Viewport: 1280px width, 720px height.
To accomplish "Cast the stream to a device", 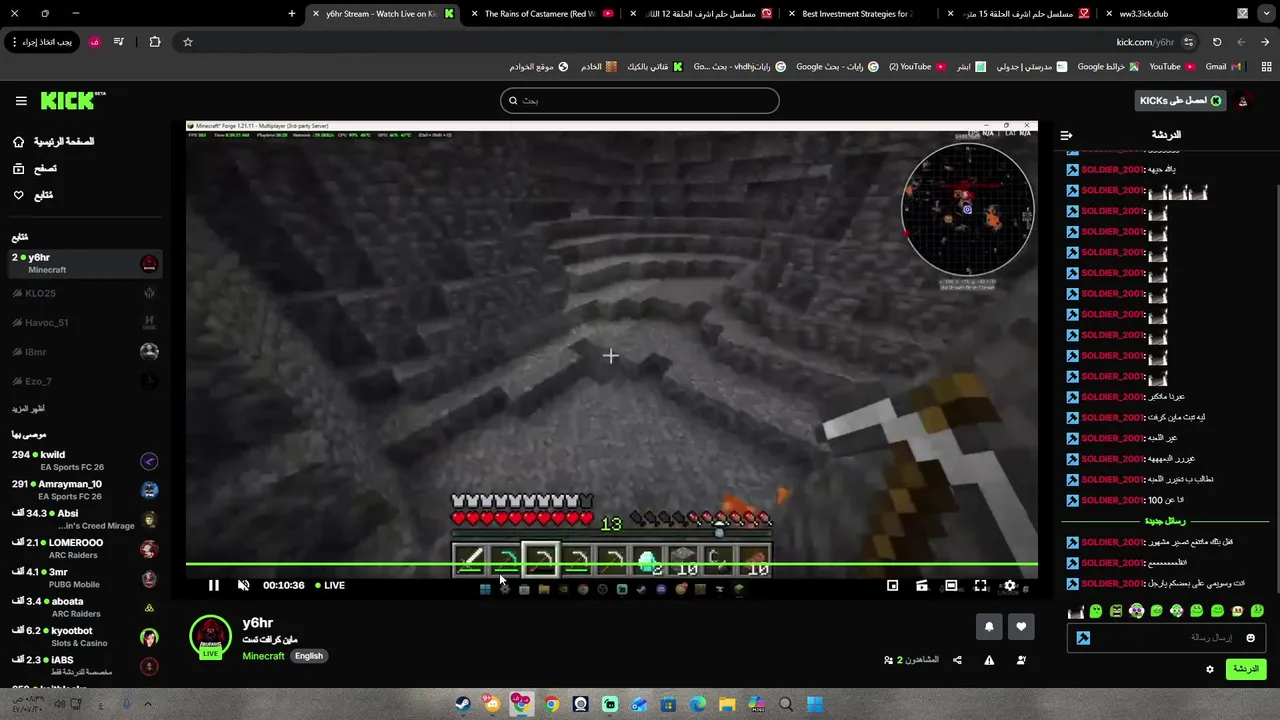I will 922,585.
